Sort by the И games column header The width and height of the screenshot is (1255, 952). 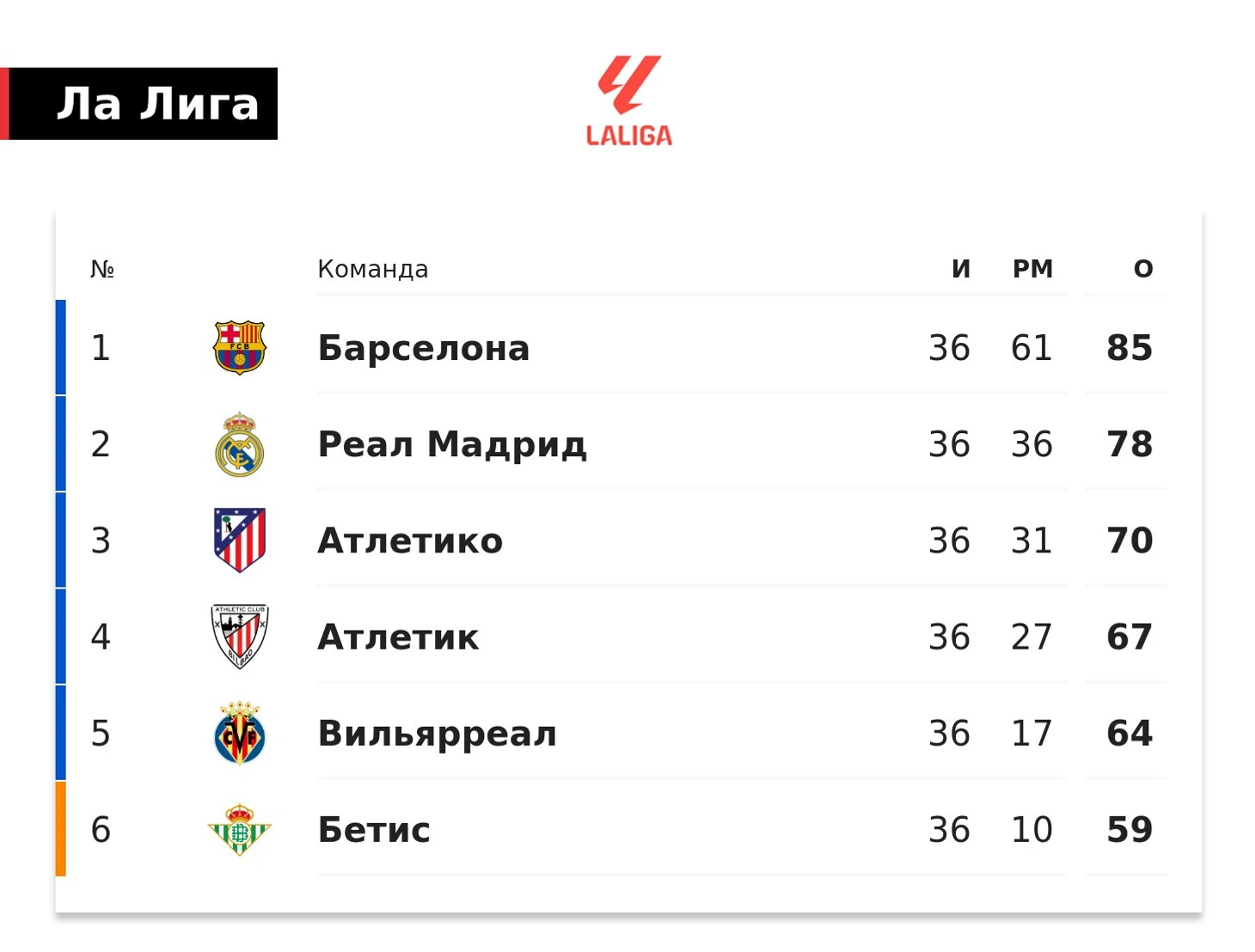click(961, 269)
